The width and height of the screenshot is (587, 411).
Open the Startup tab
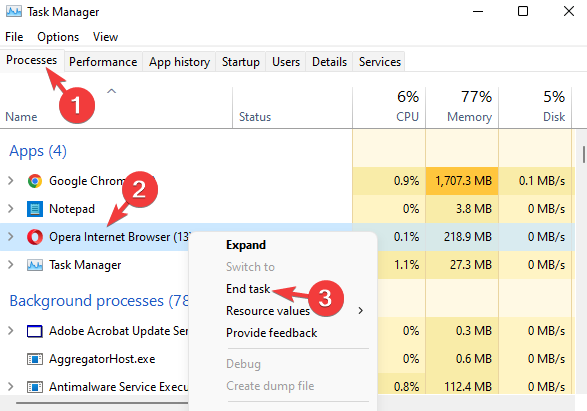click(x=241, y=62)
